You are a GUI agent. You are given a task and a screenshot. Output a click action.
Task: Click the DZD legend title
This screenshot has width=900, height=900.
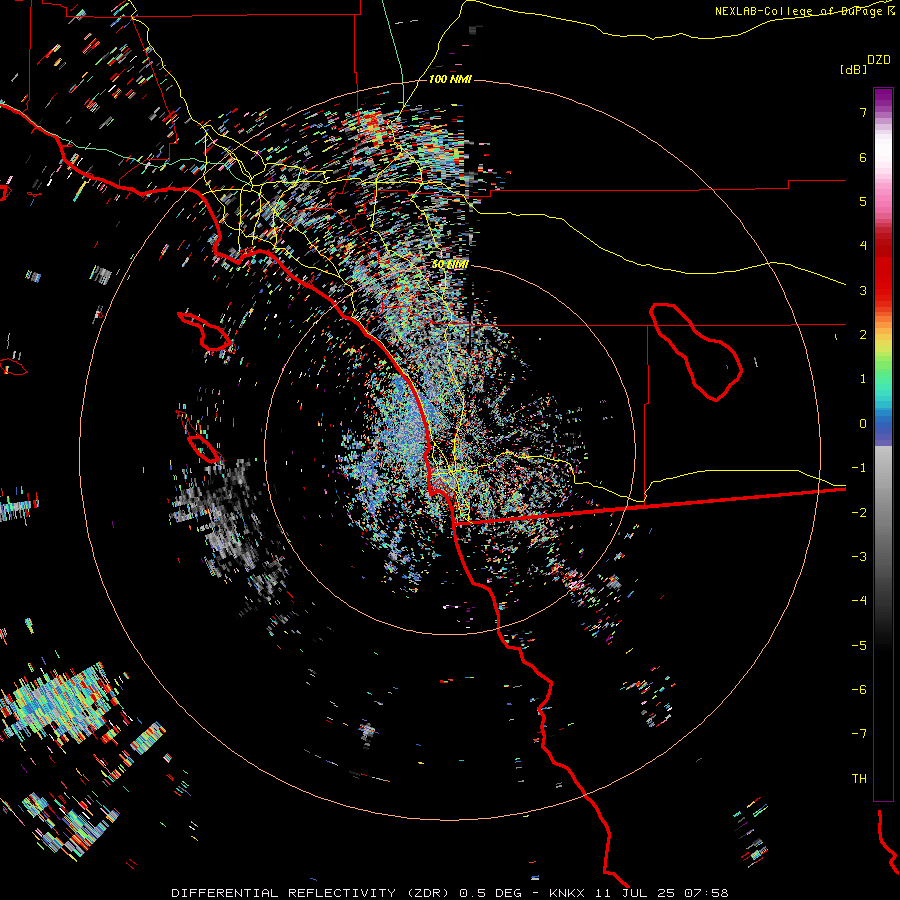click(x=879, y=60)
